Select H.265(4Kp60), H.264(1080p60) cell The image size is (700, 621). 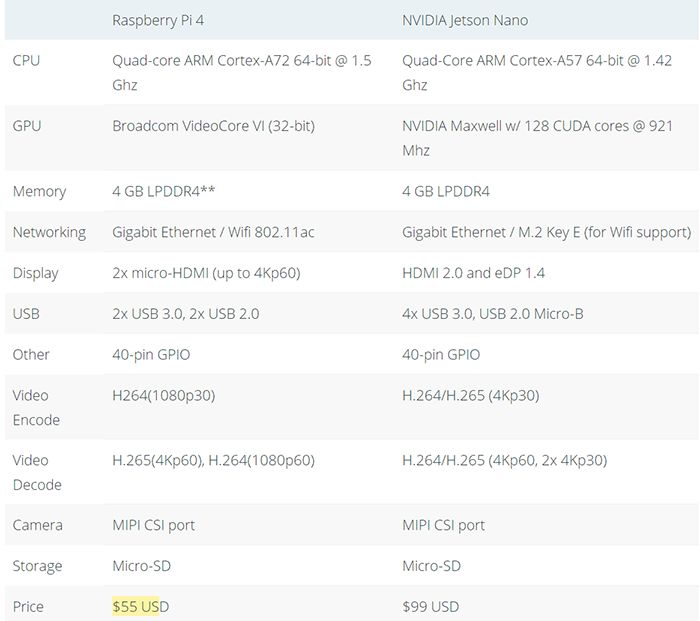(213, 460)
